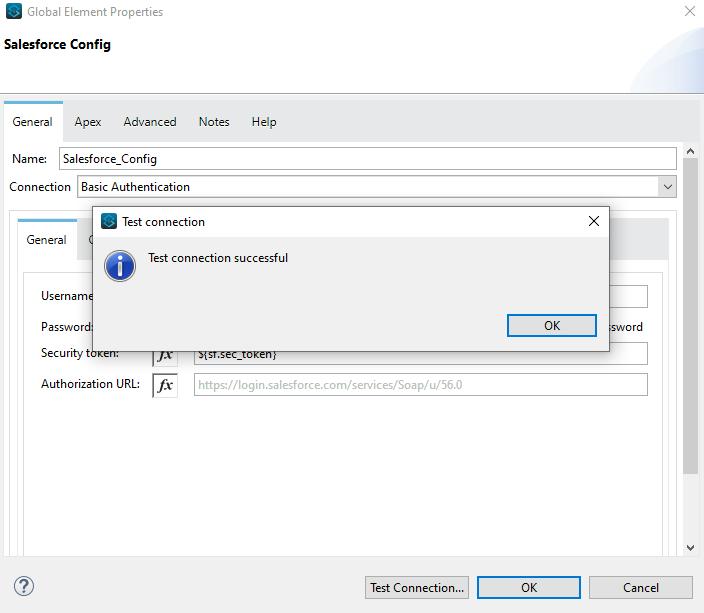Click the Authorization URL label
This screenshot has width=704, height=613.
coord(90,384)
